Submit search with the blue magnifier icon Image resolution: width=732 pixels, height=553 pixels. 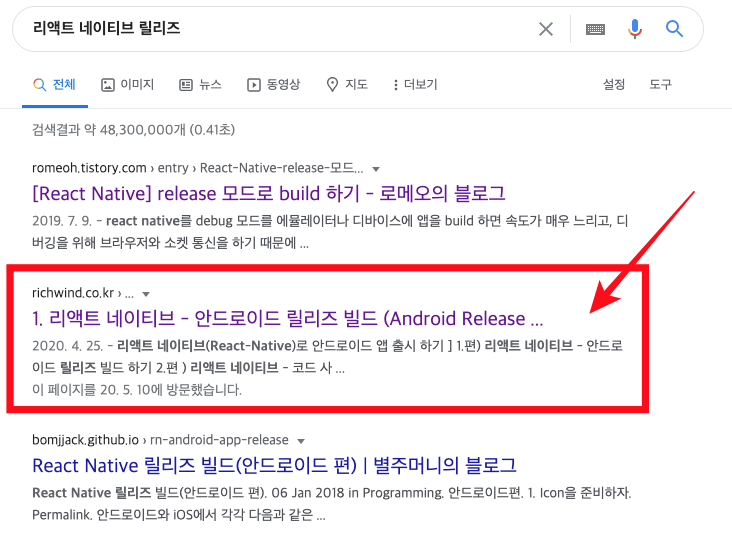coord(674,29)
